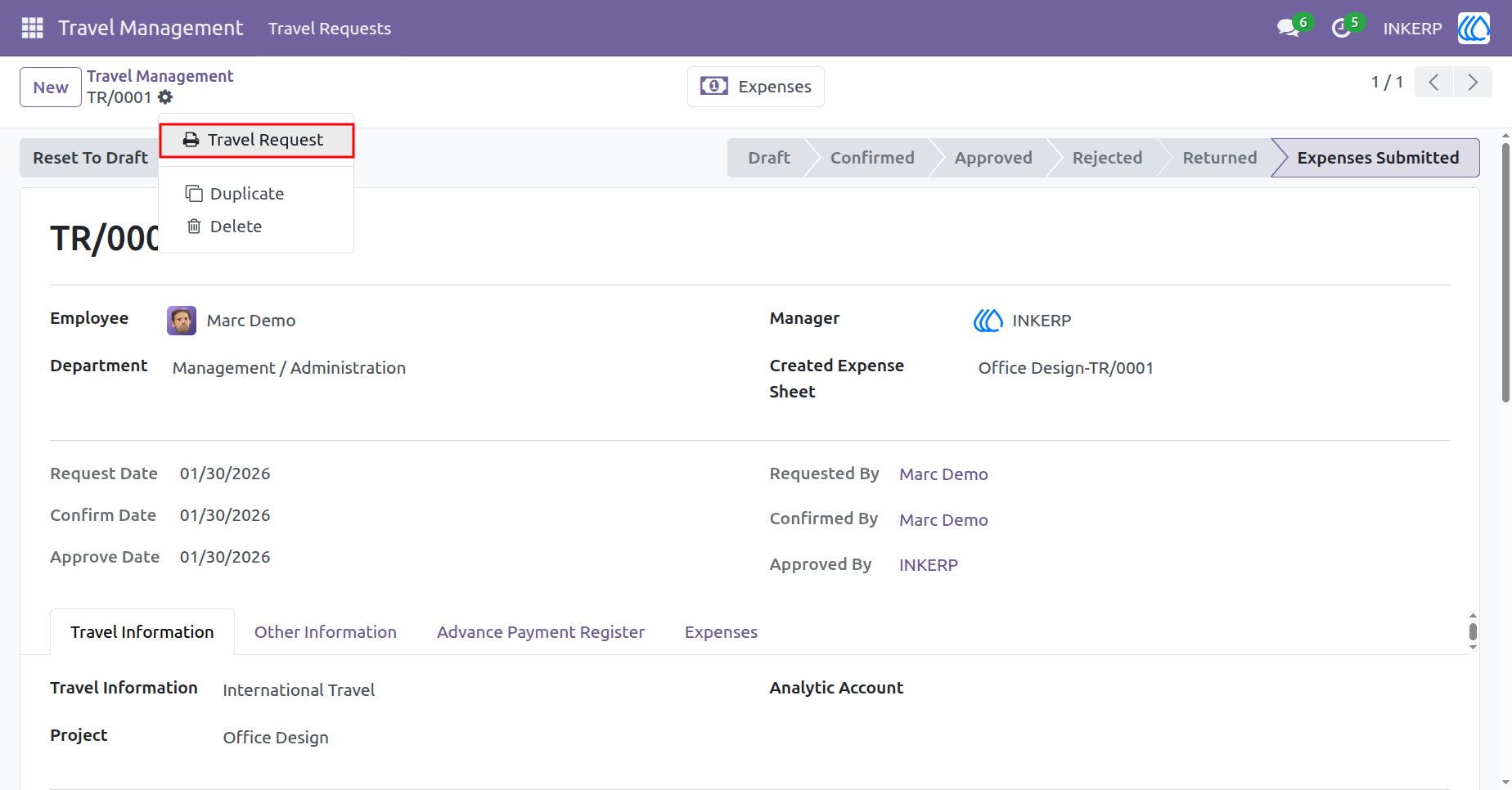Click the Travel Management app title
Image resolution: width=1512 pixels, height=790 pixels.
point(151,28)
